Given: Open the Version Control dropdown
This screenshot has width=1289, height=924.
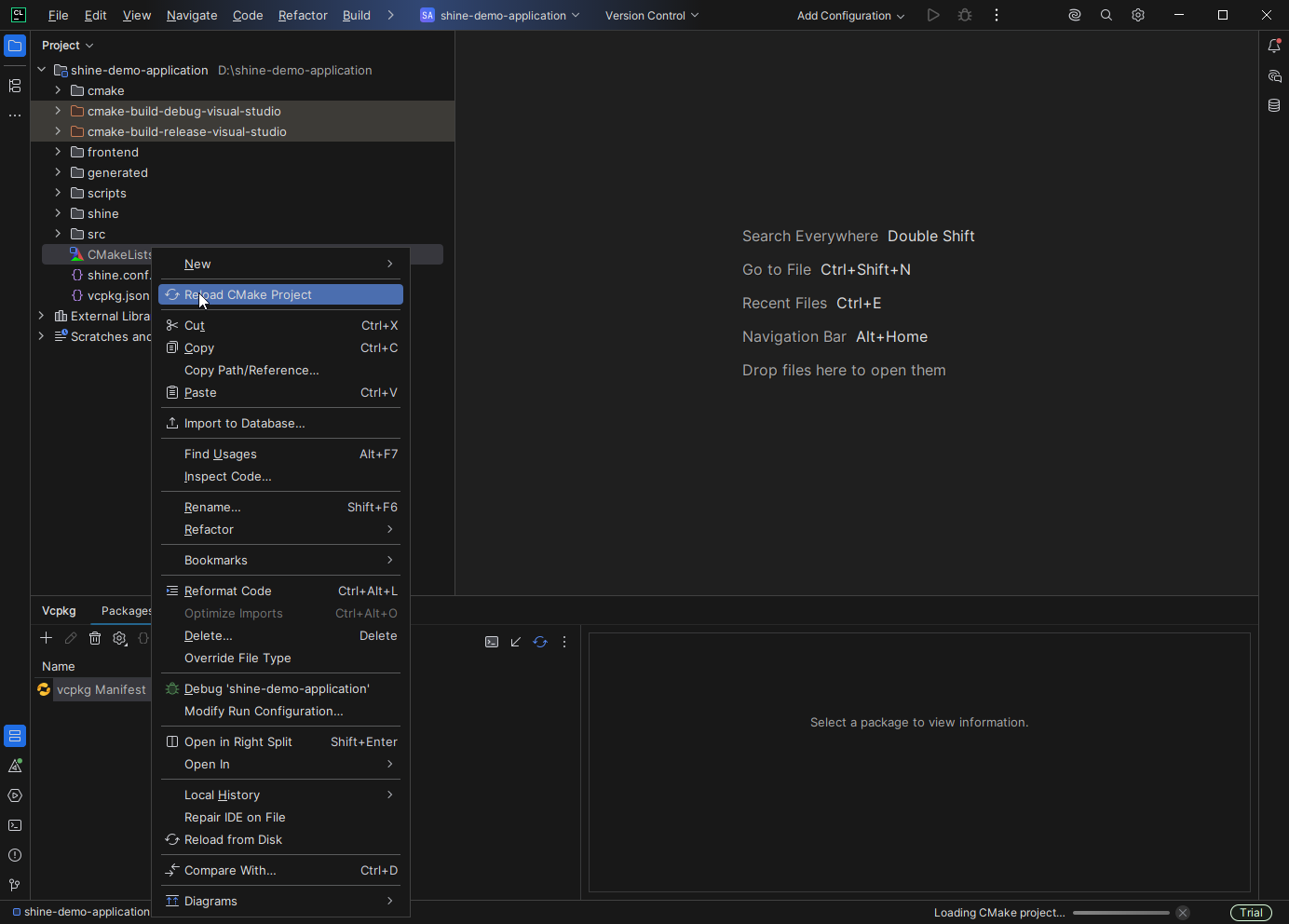Looking at the screenshot, I should pyautogui.click(x=652, y=15).
